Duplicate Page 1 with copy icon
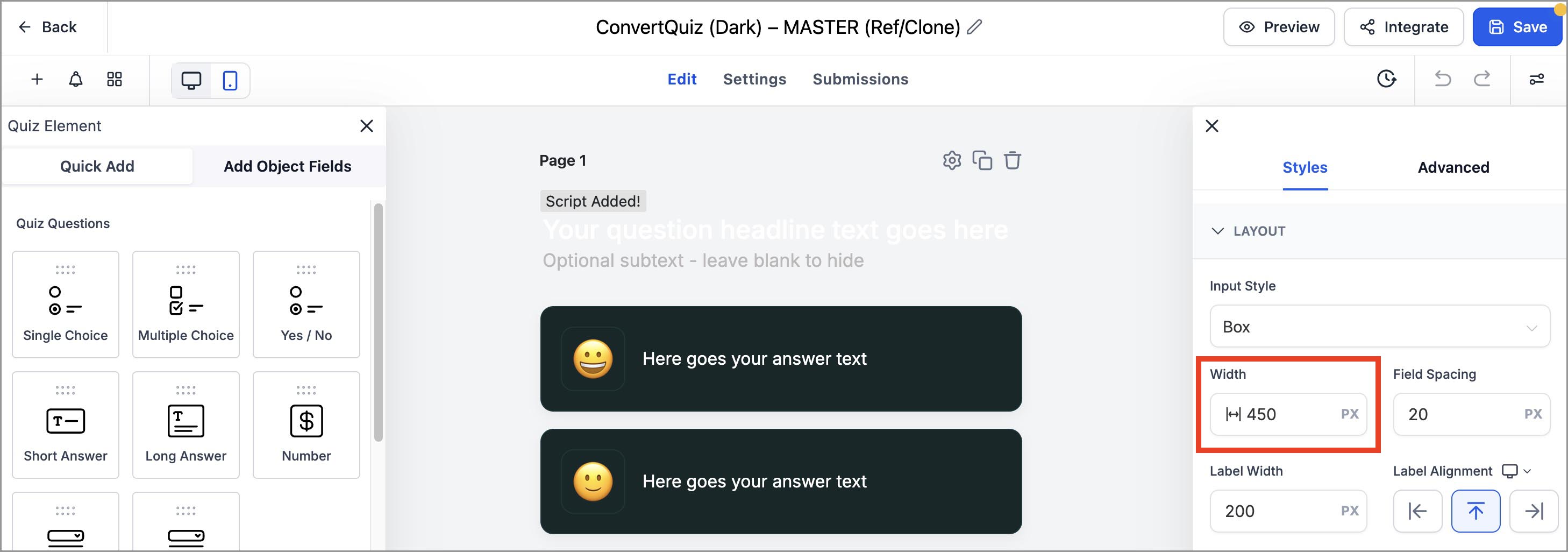The width and height of the screenshot is (1568, 552). (982, 160)
